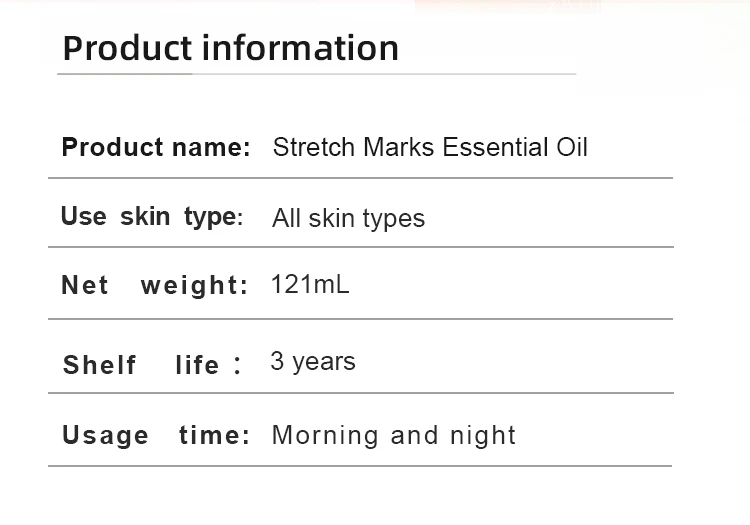The image size is (750, 525).
Task: Click the word "Essential" in the product name
Action: pos(495,147)
